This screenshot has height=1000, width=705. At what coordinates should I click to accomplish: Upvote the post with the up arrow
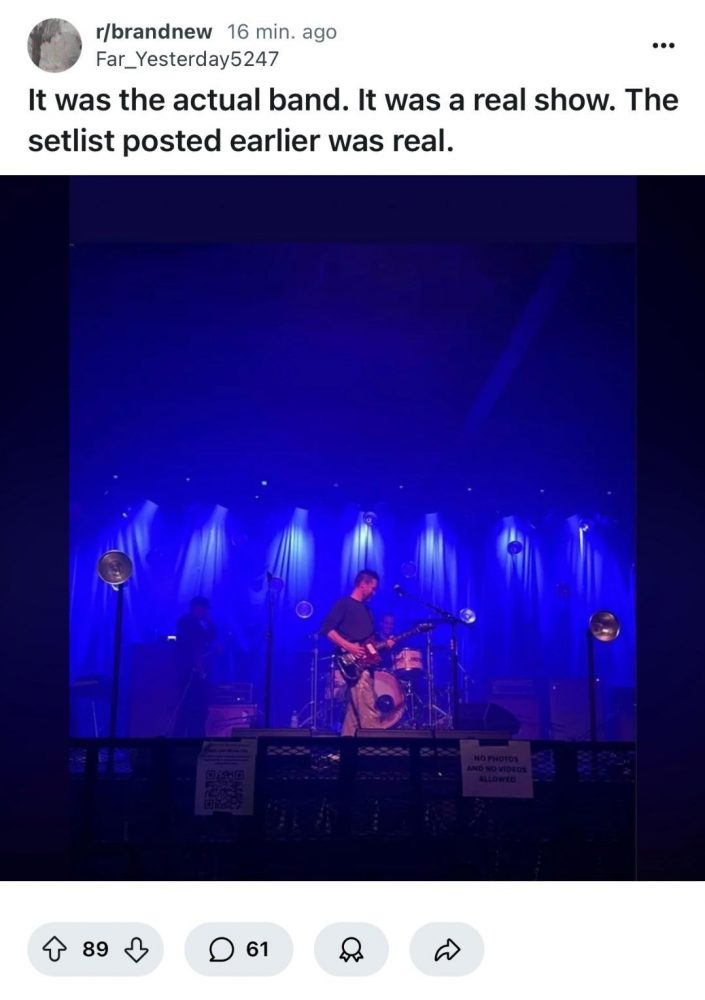point(54,950)
